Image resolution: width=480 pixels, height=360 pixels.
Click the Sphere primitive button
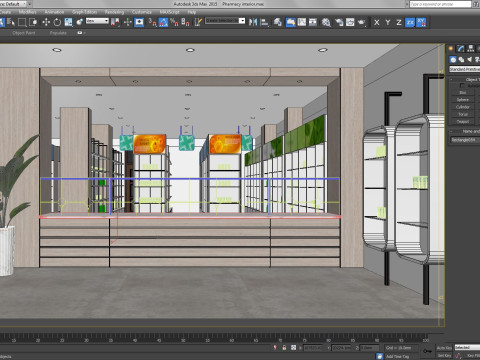point(463,100)
